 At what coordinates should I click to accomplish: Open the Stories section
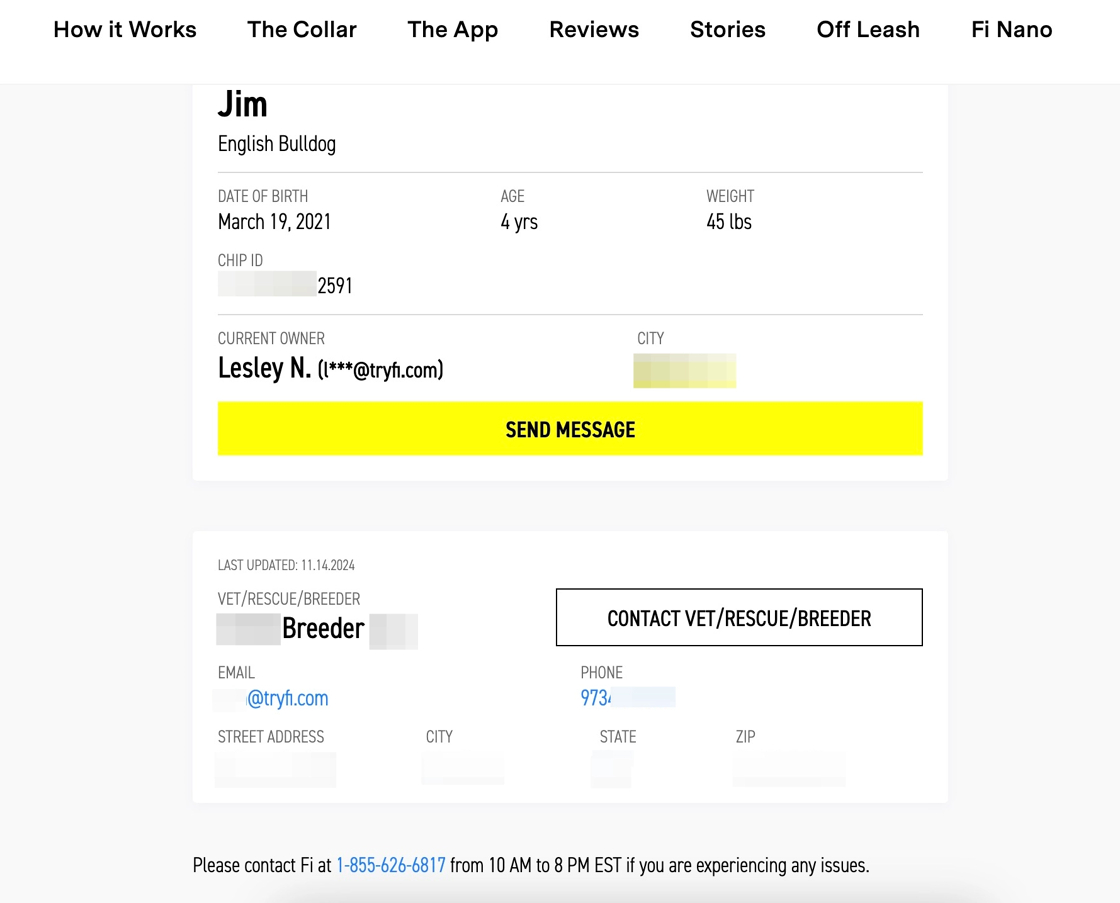tap(728, 30)
